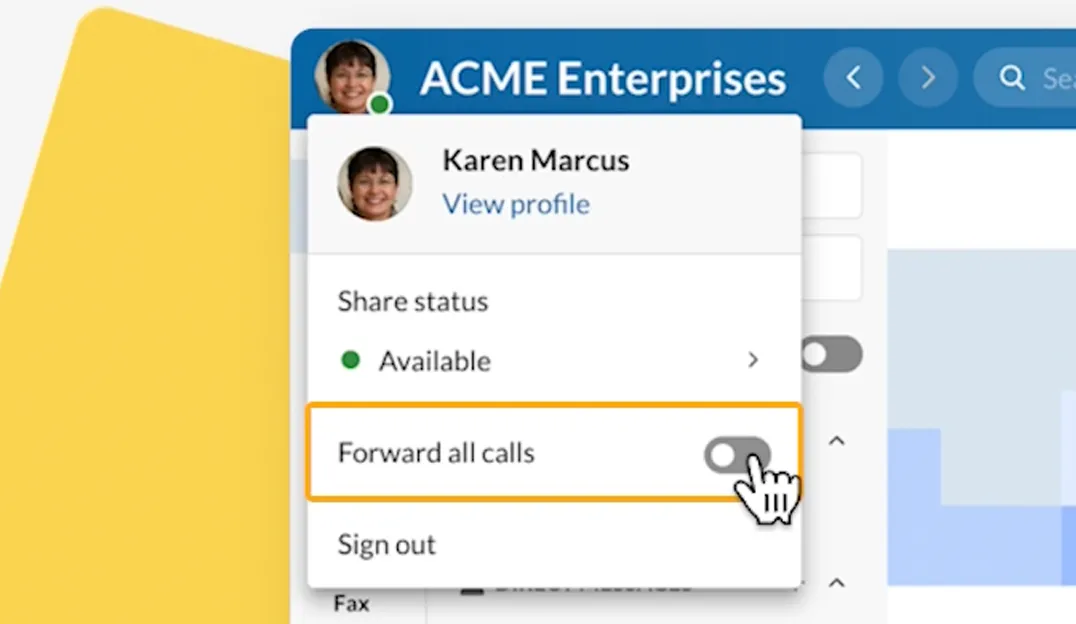Open the Fax item in the sidebar
This screenshot has height=624, width=1076.
click(351, 603)
